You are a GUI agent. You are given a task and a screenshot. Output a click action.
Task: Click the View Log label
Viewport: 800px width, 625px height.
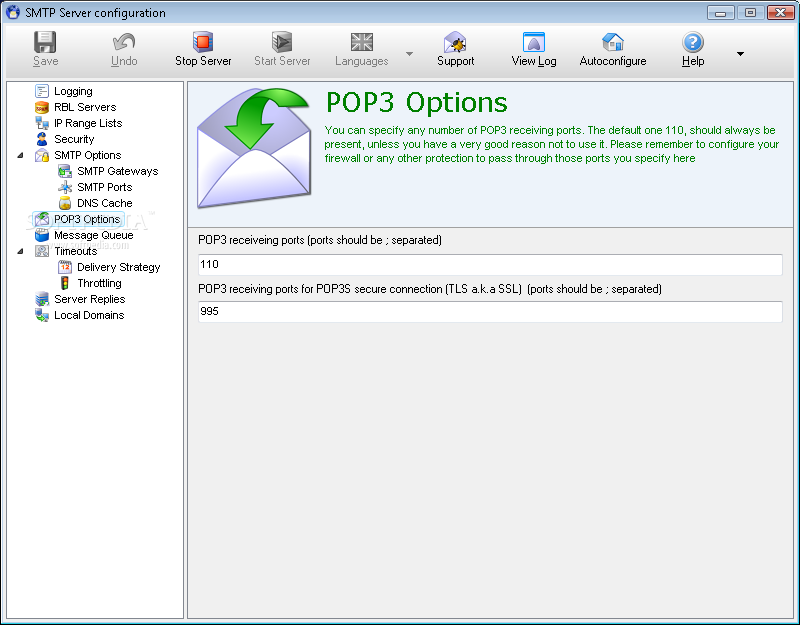coord(534,61)
